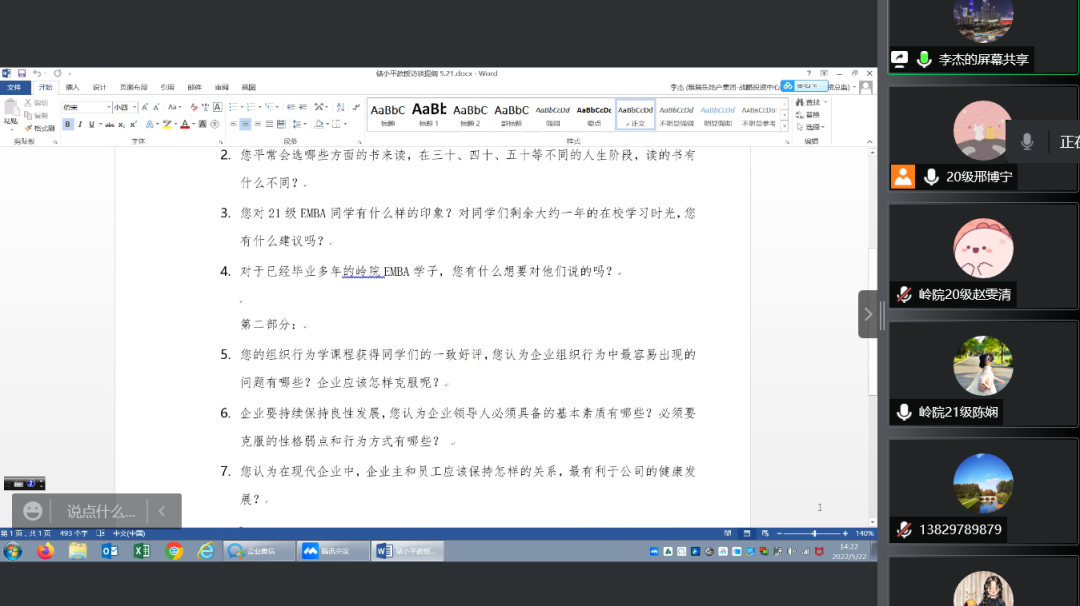Toggle underline formatting button
Screen dimensions: 1080x606
click(x=91, y=124)
